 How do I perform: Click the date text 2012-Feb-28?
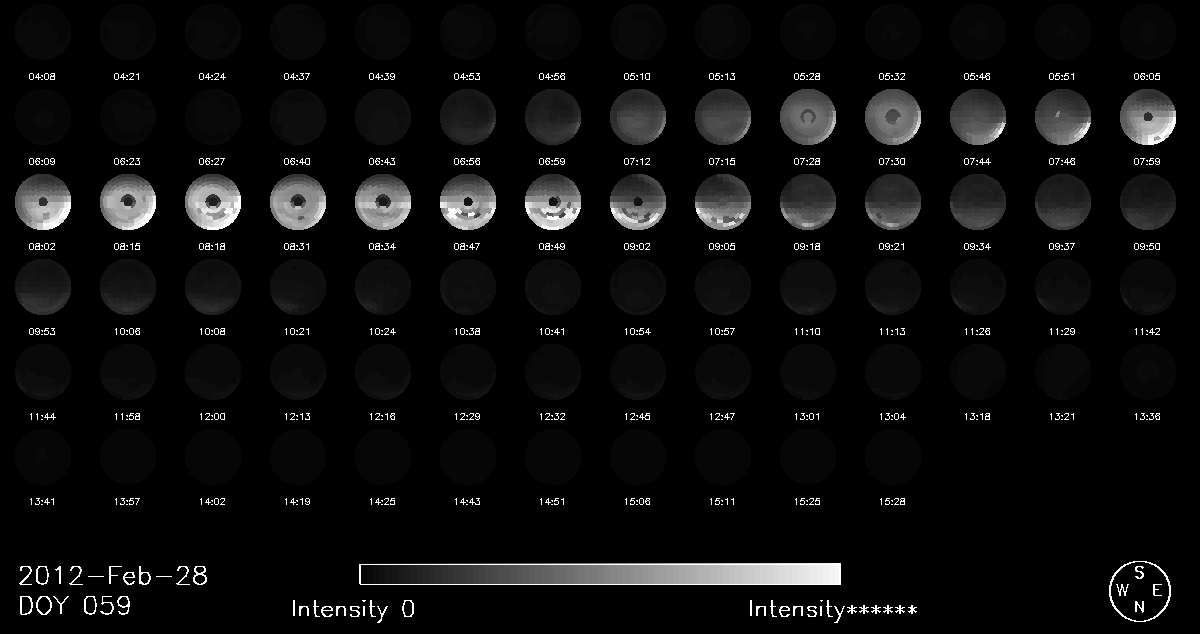[x=113, y=577]
